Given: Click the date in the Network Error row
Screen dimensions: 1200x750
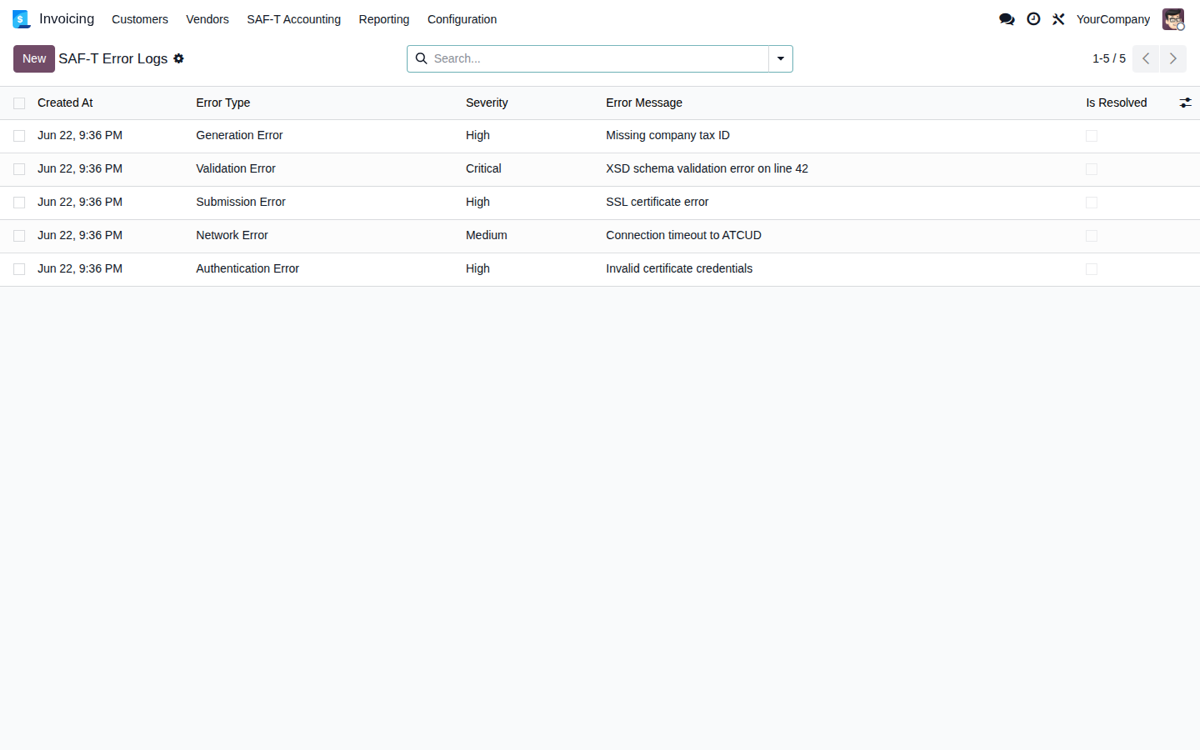Looking at the screenshot, I should coord(80,236).
